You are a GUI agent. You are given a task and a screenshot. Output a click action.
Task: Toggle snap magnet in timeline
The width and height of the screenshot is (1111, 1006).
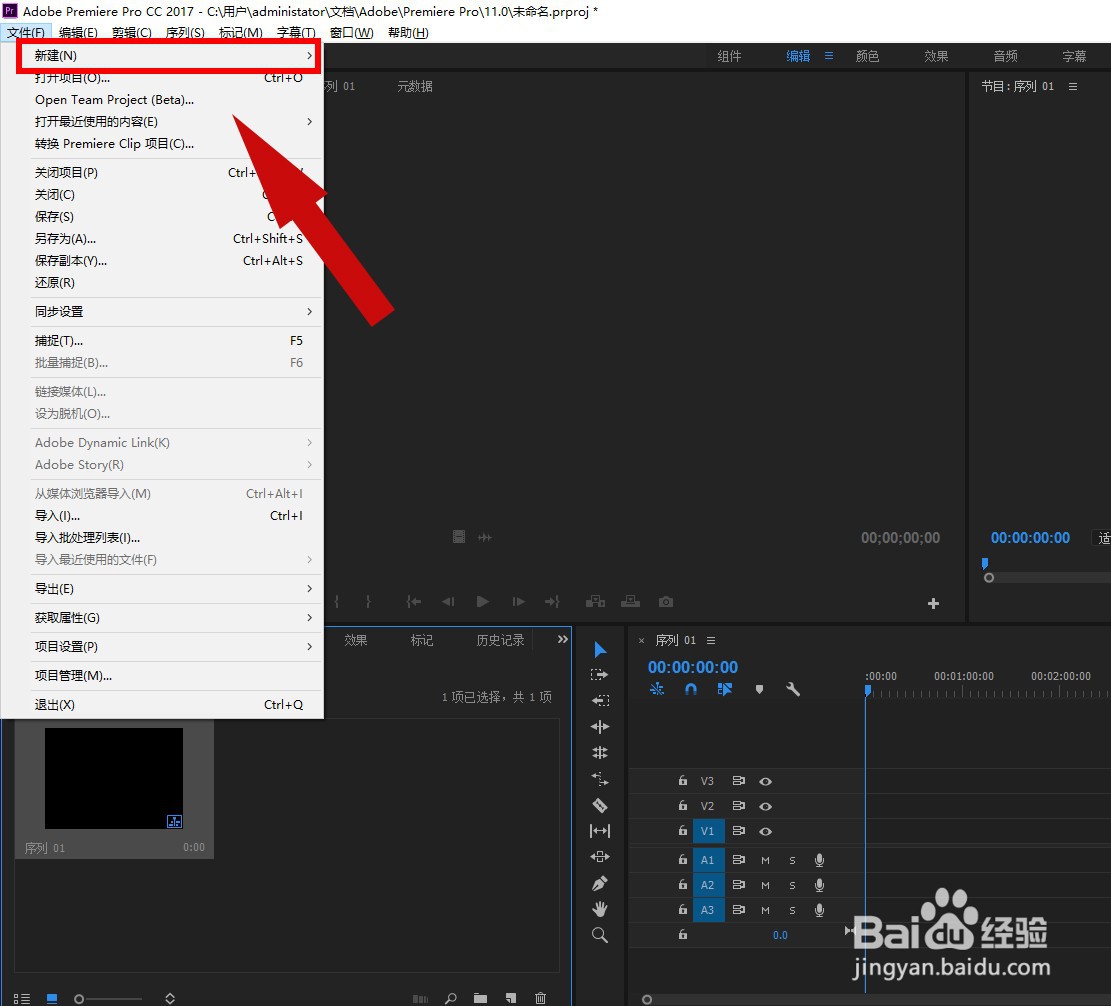(x=691, y=689)
